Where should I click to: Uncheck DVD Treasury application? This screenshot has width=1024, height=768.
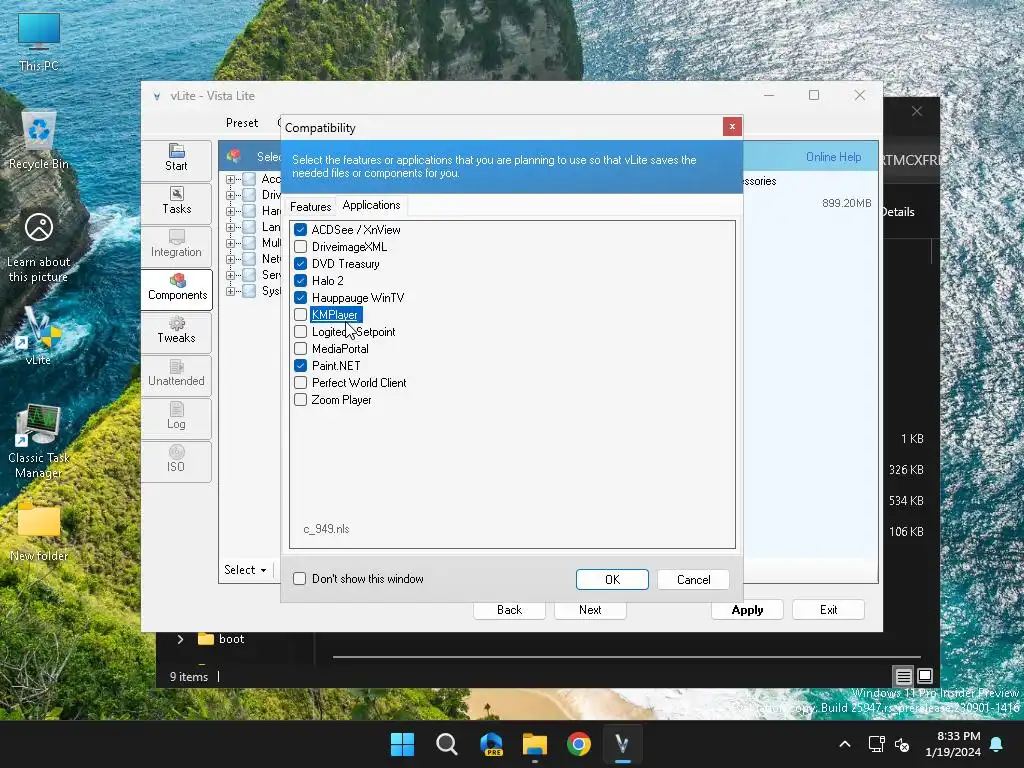click(300, 264)
